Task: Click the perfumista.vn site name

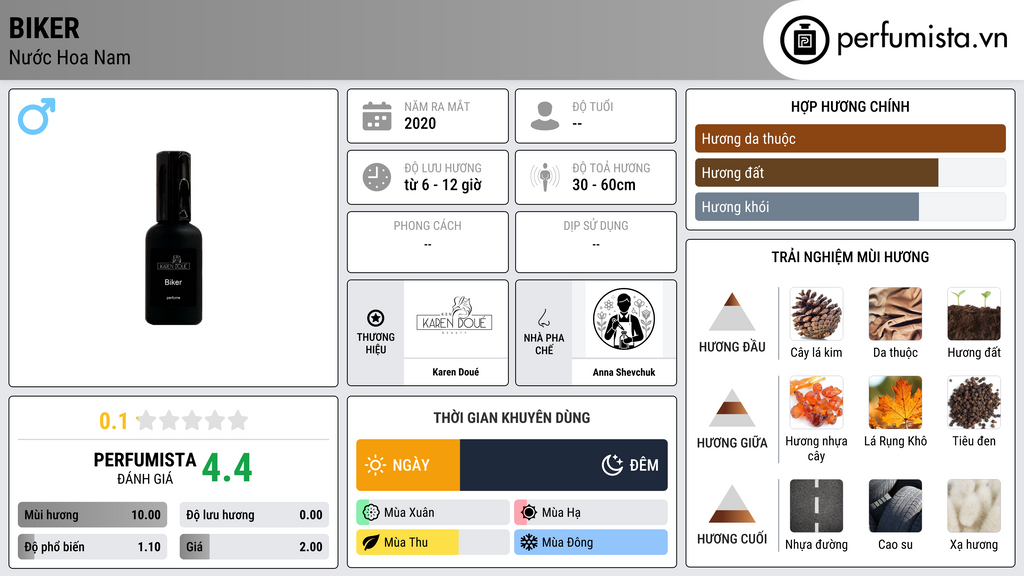Action: [x=922, y=39]
